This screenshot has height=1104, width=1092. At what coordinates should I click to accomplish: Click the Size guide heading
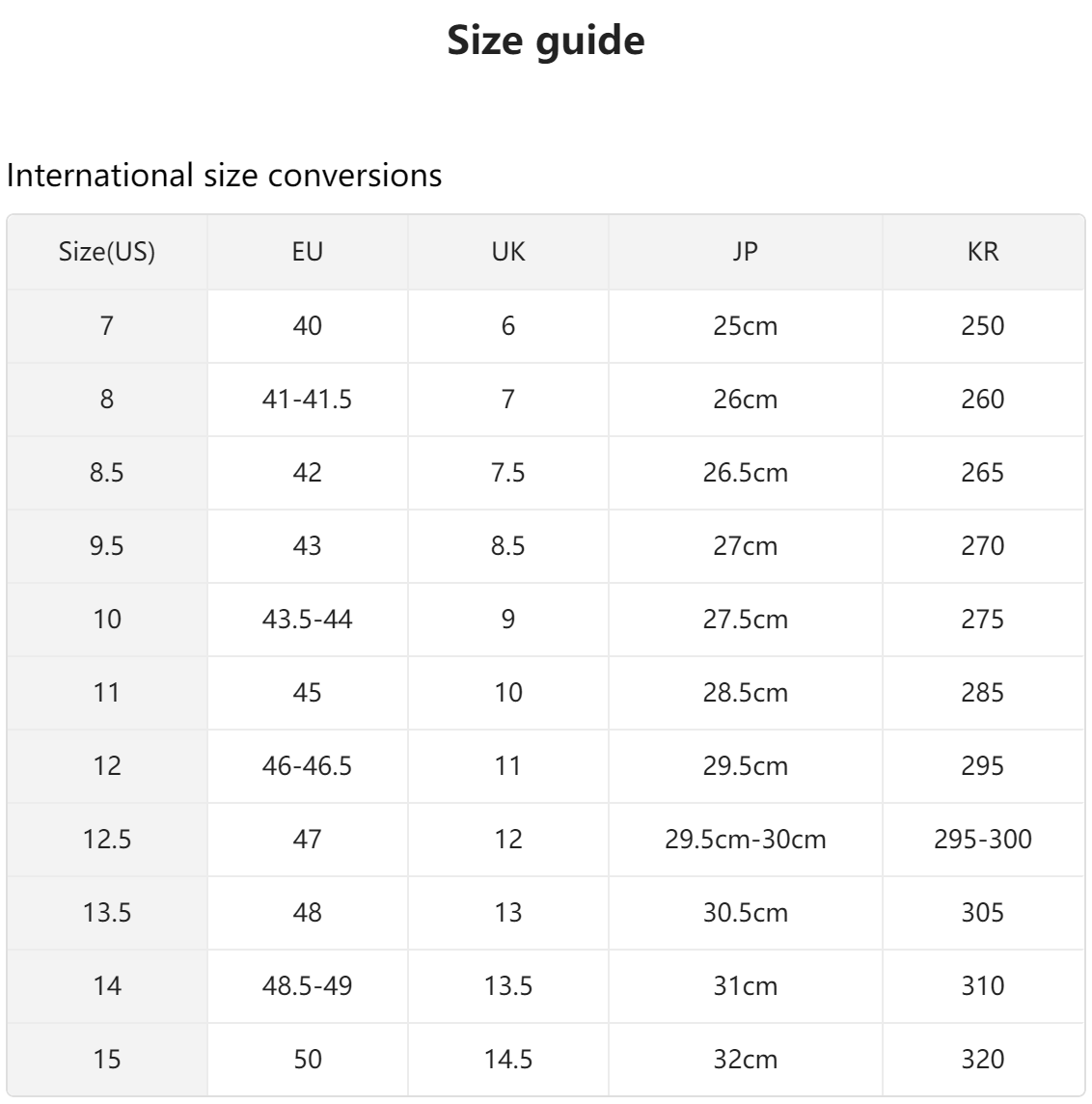pos(546,41)
